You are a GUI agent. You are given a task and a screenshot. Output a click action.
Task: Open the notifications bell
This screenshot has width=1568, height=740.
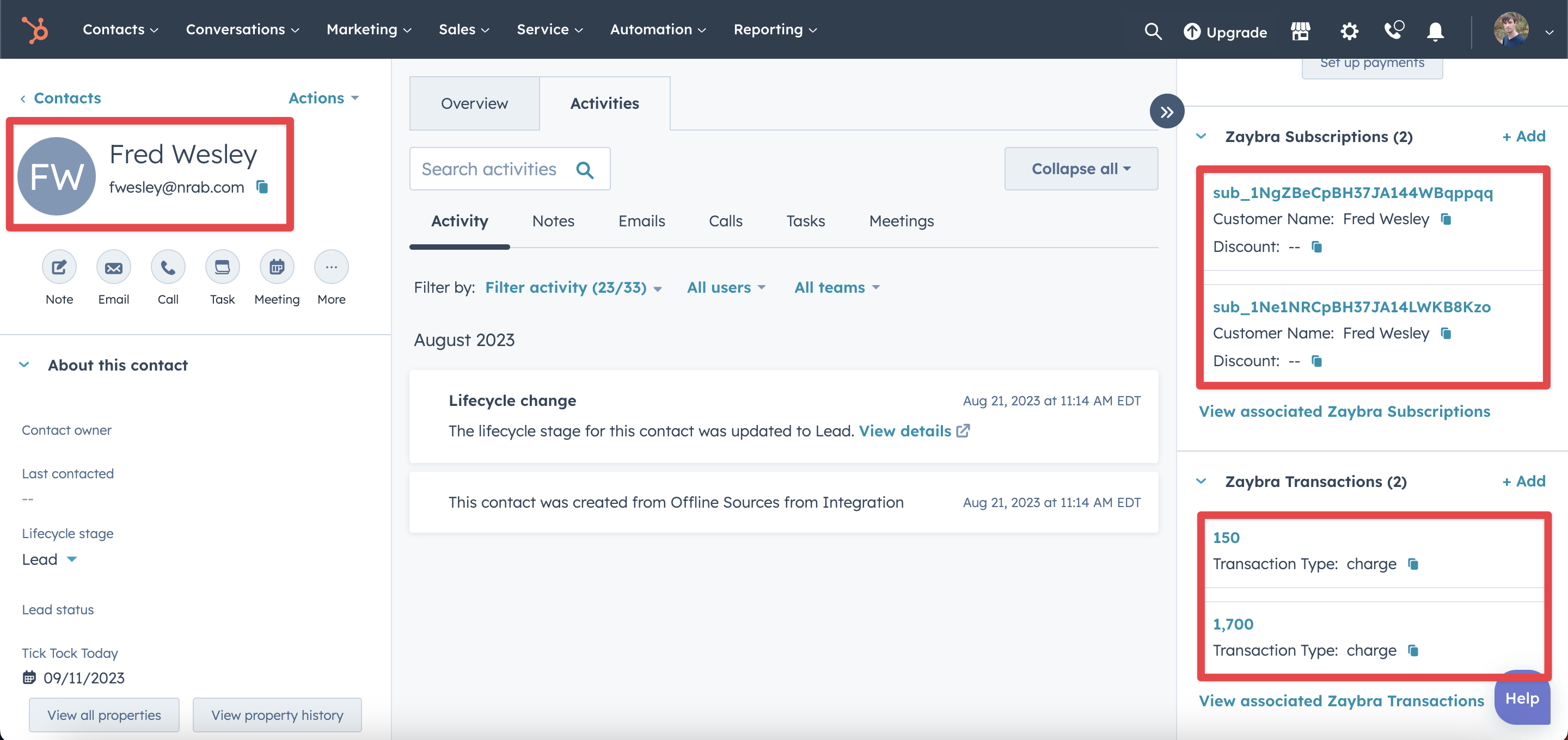tap(1435, 31)
